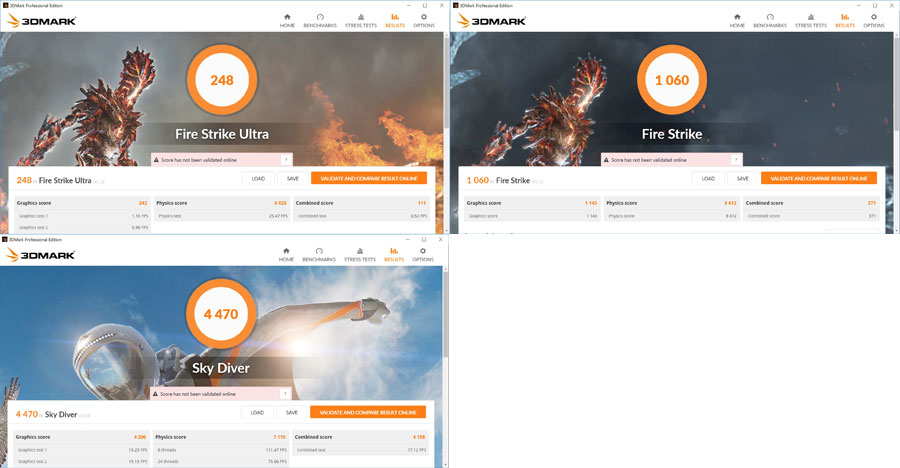The height and width of the screenshot is (468, 900).
Task: Select 8 threads row showing 111.47 FPS
Action: pos(220,450)
